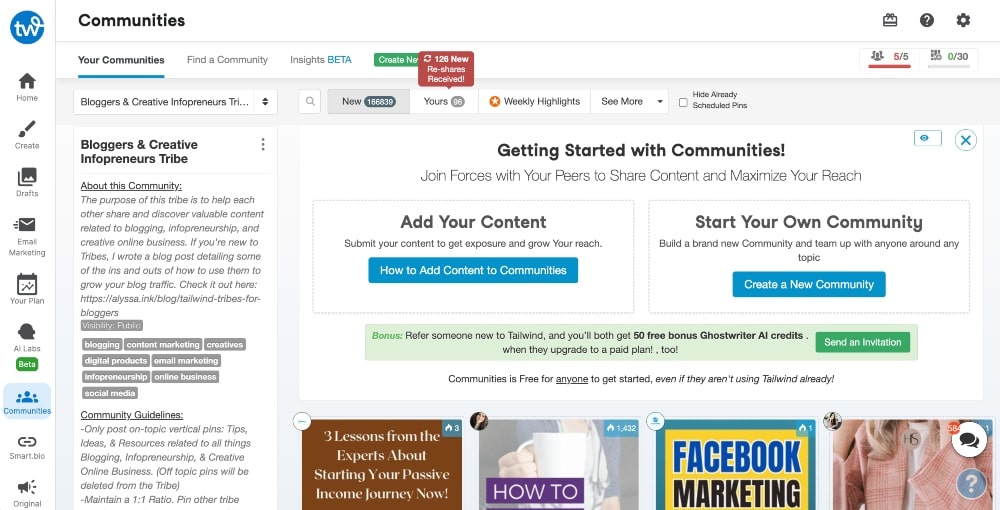Click the digital products tag

pyautogui.click(x=115, y=361)
